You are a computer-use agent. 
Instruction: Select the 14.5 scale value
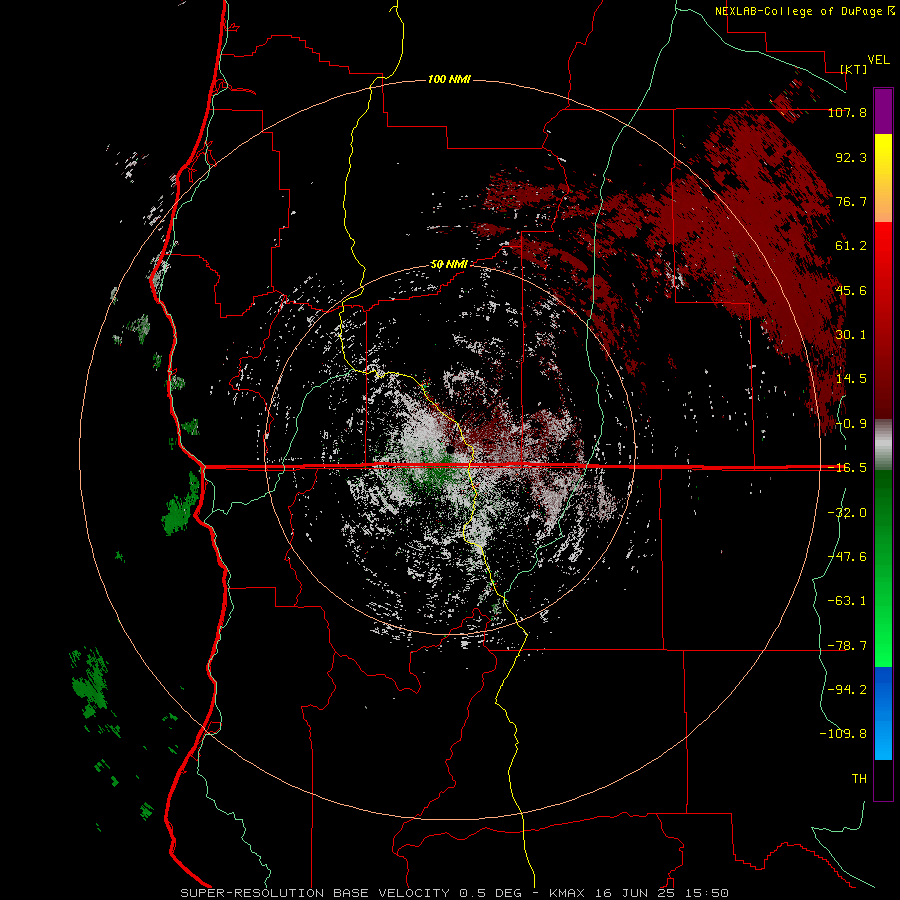[851, 379]
